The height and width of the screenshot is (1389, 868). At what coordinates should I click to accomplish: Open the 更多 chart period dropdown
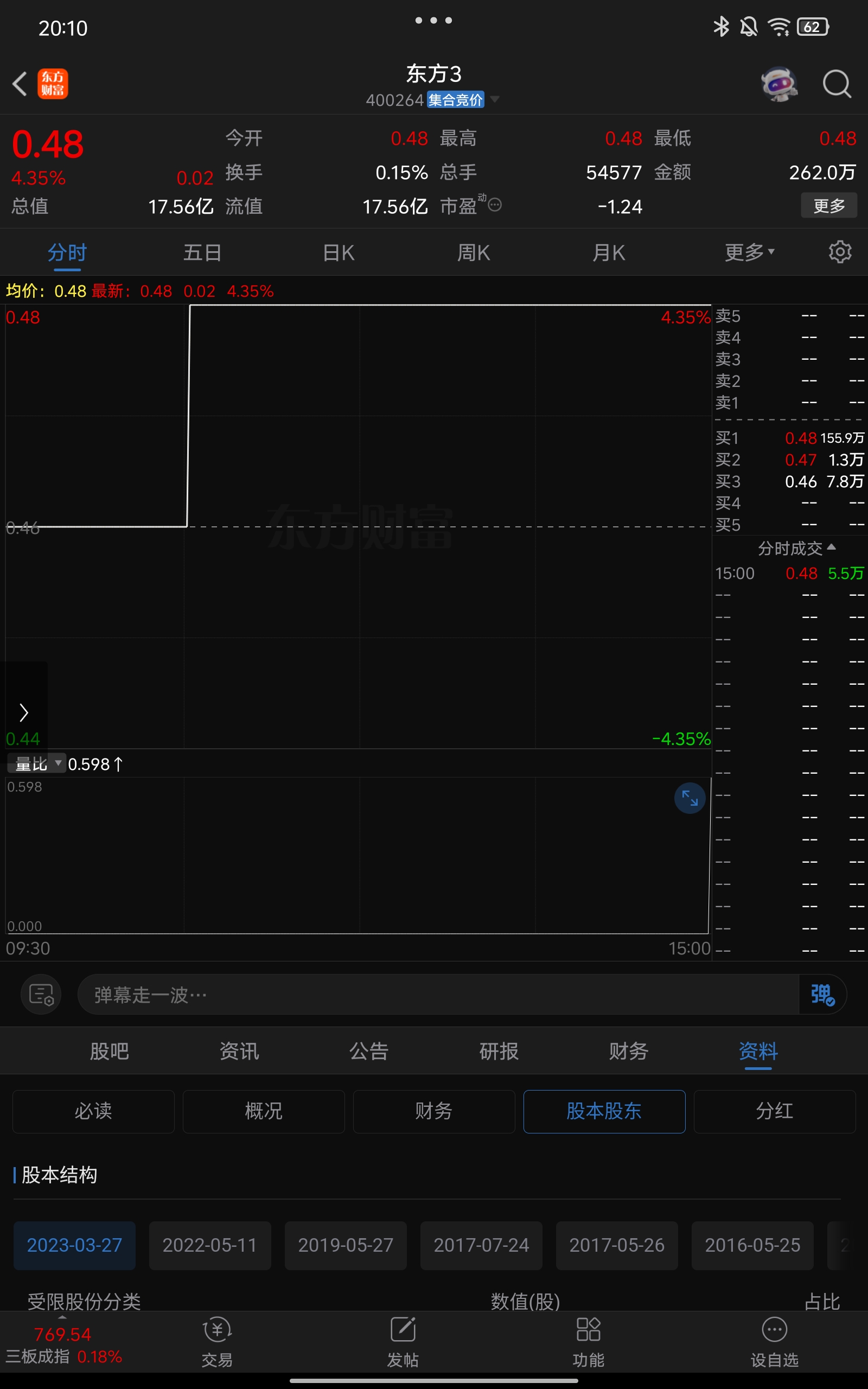pyautogui.click(x=750, y=252)
